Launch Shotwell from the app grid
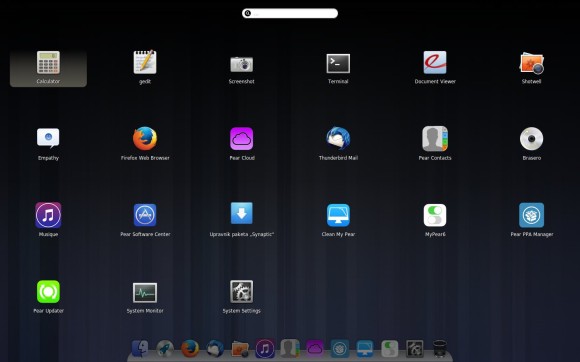The width and height of the screenshot is (580, 362). [532, 63]
